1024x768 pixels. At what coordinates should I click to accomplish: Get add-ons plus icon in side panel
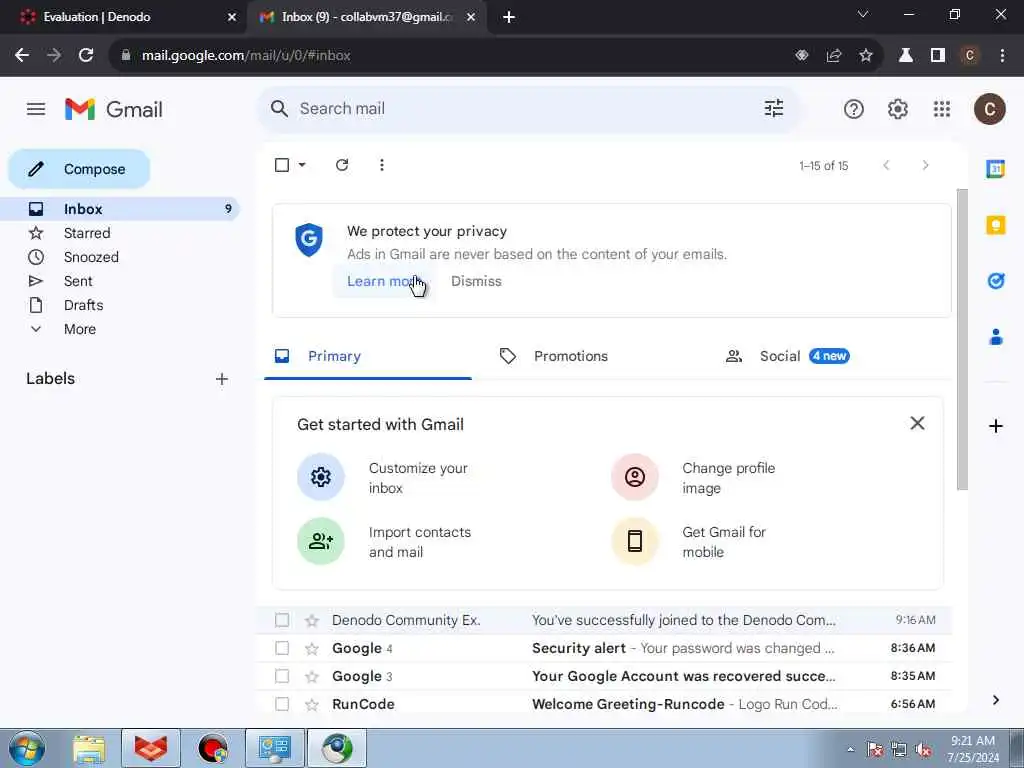click(995, 426)
